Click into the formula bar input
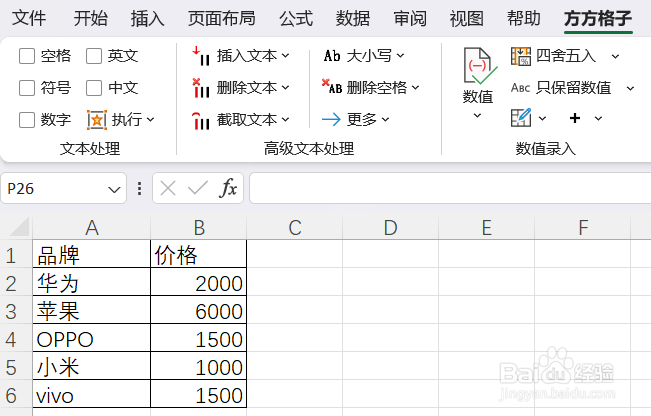 click(x=450, y=188)
